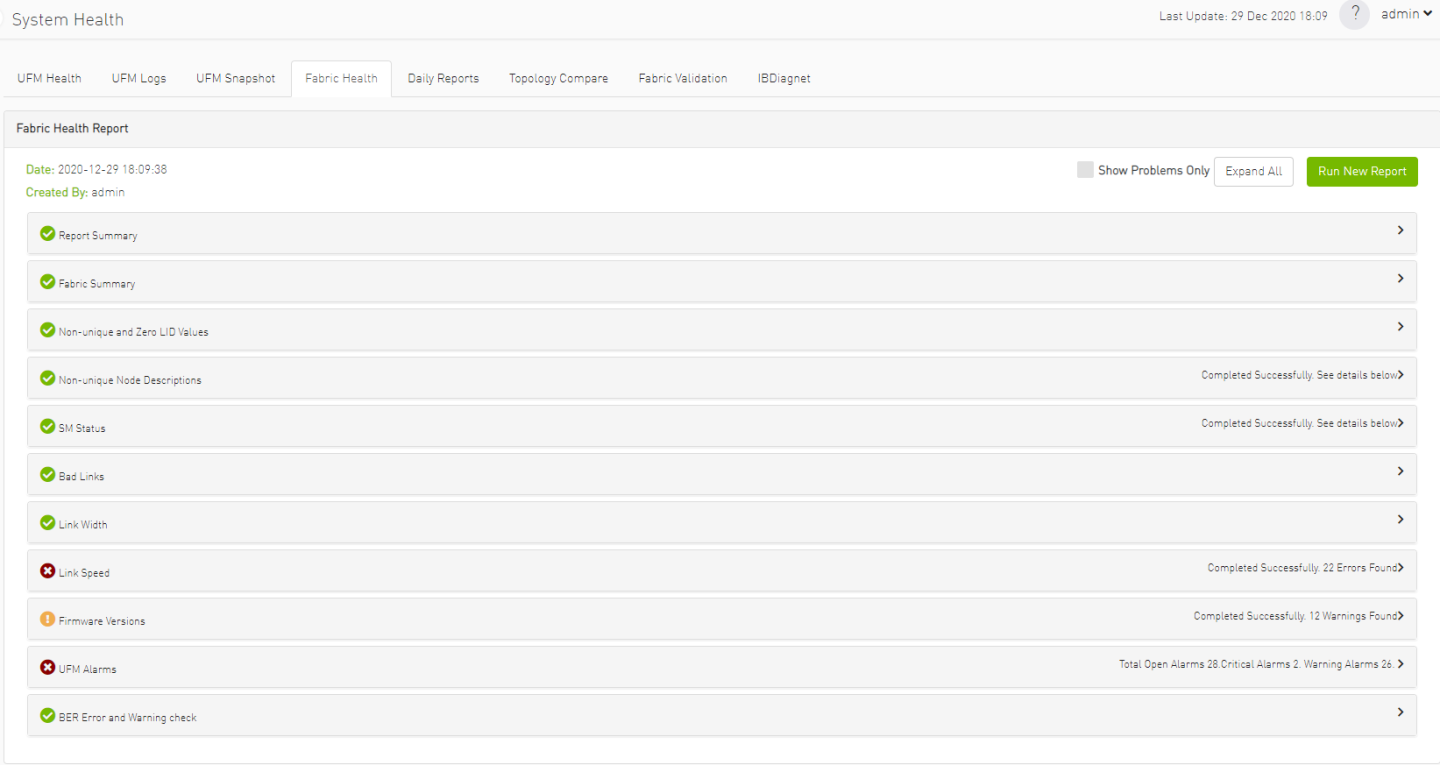This screenshot has height=765, width=1440.
Task: Select the Daily Reports tab
Action: pyautogui.click(x=443, y=78)
